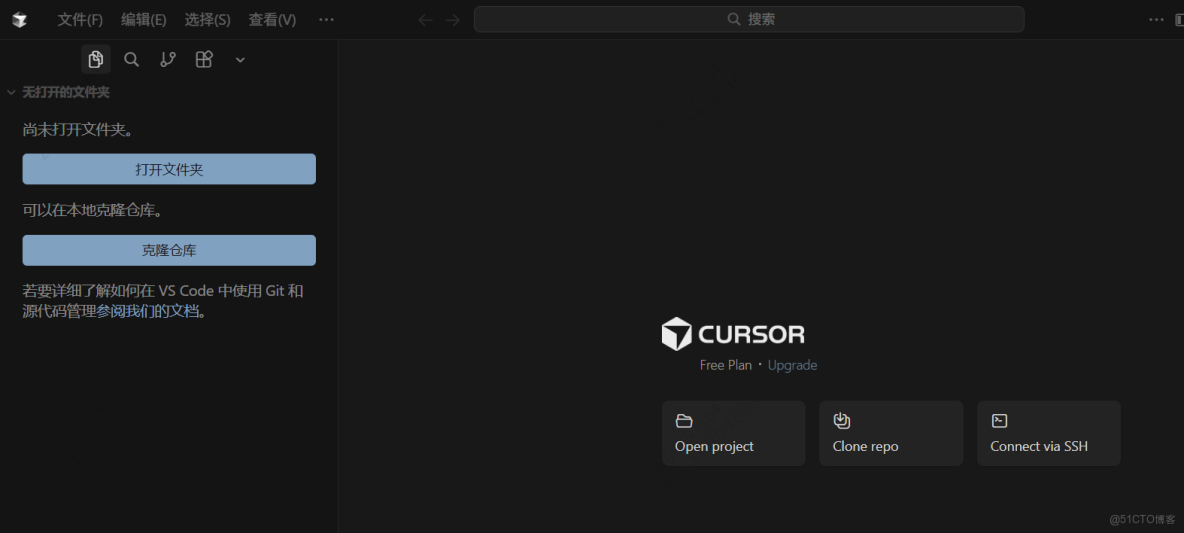
Task: Open the 文件(F) menu
Action: [x=80, y=20]
